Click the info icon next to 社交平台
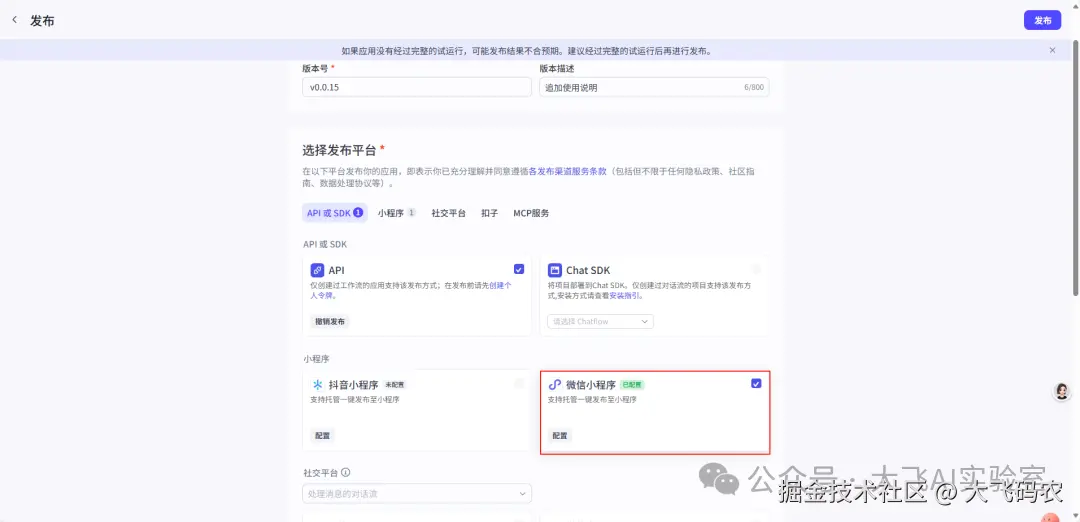 [x=346, y=472]
